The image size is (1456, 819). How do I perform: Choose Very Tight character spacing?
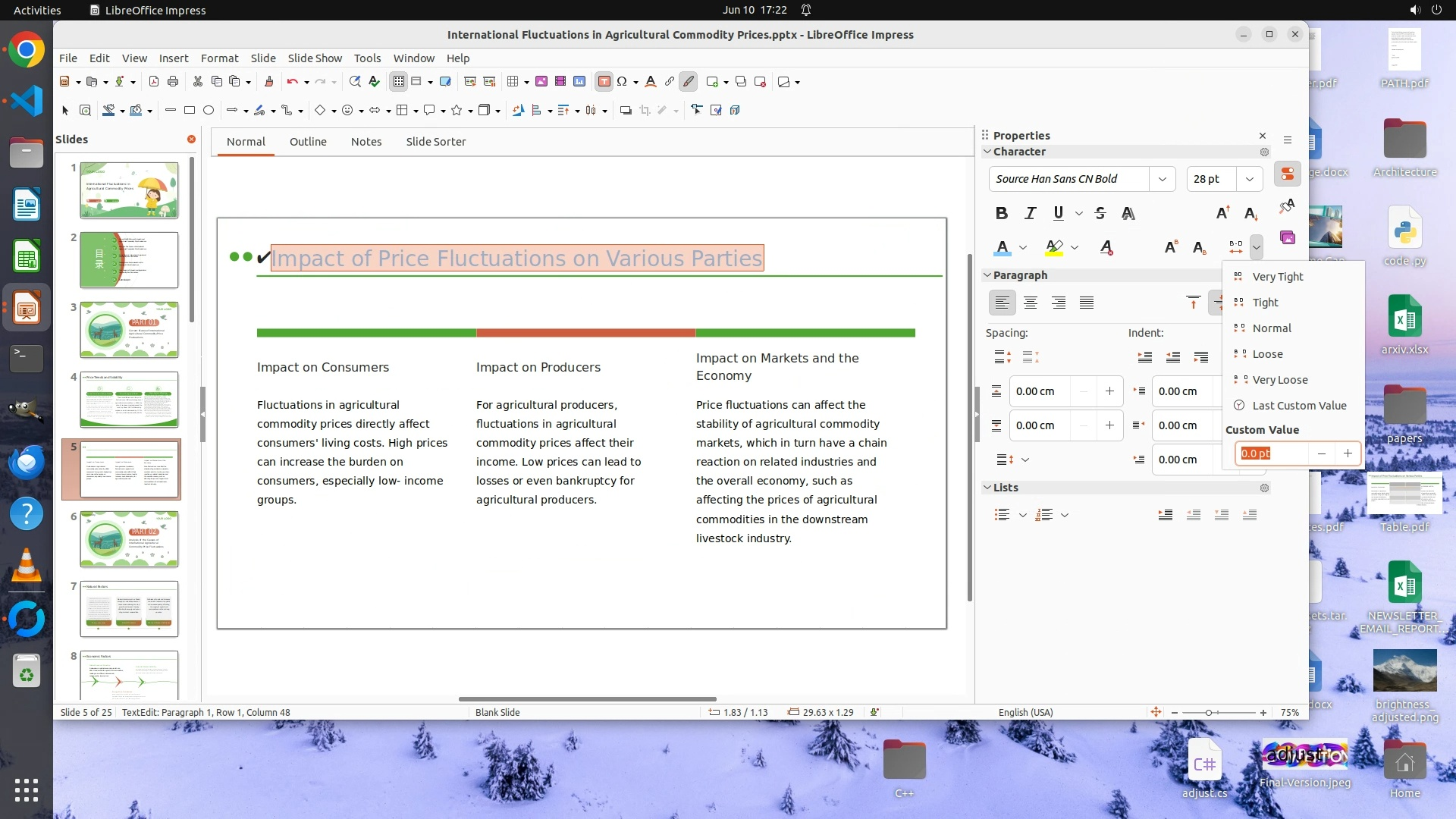(1277, 277)
